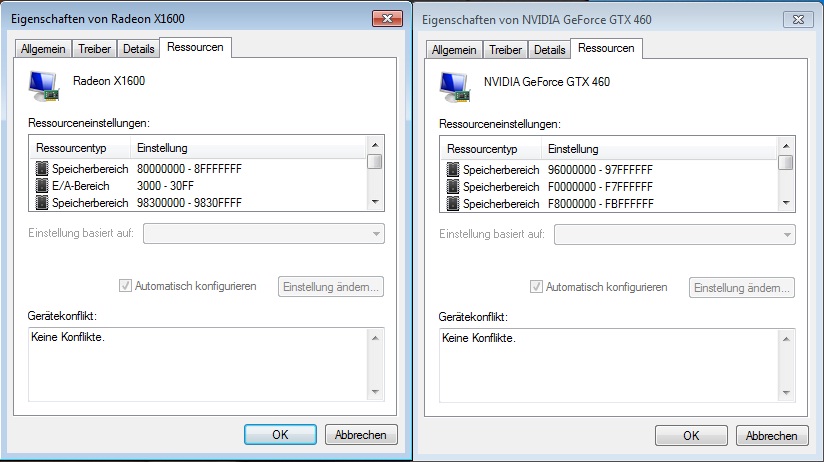This screenshot has height=462, width=824.
Task: Open Details tab in Radeon X1600 window
Action: coord(138,49)
